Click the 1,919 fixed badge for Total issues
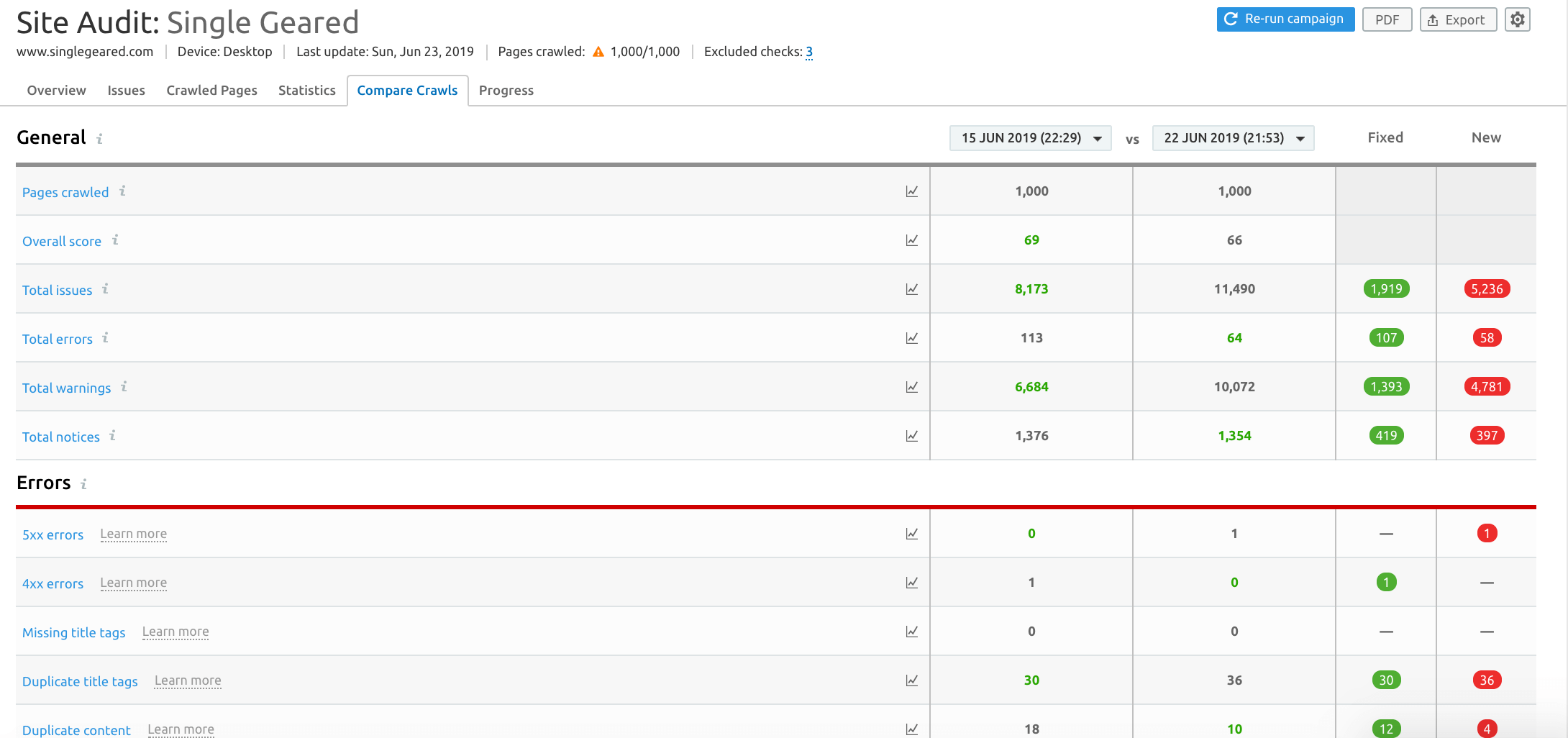The image size is (1568, 738). click(1386, 289)
